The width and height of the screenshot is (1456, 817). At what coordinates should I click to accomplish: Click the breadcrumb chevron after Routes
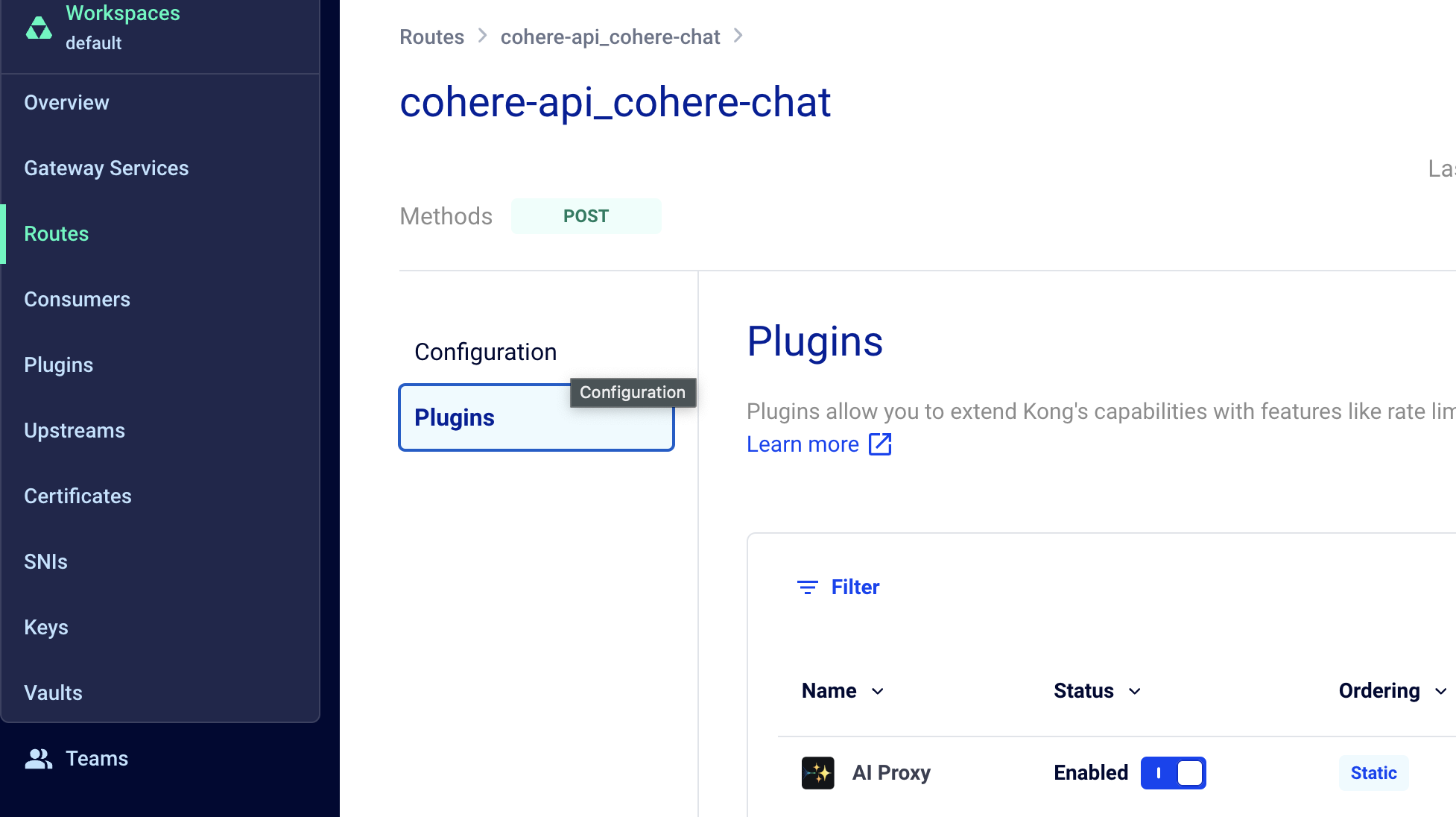click(x=483, y=36)
